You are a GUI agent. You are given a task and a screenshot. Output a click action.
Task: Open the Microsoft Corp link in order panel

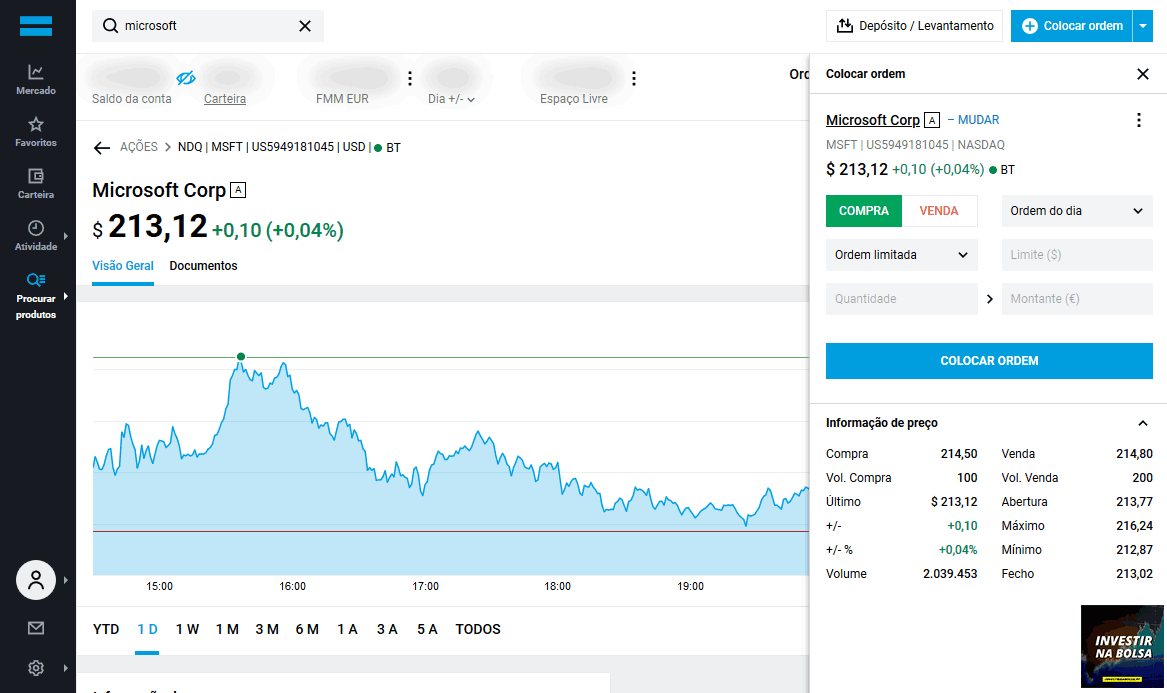click(x=873, y=120)
